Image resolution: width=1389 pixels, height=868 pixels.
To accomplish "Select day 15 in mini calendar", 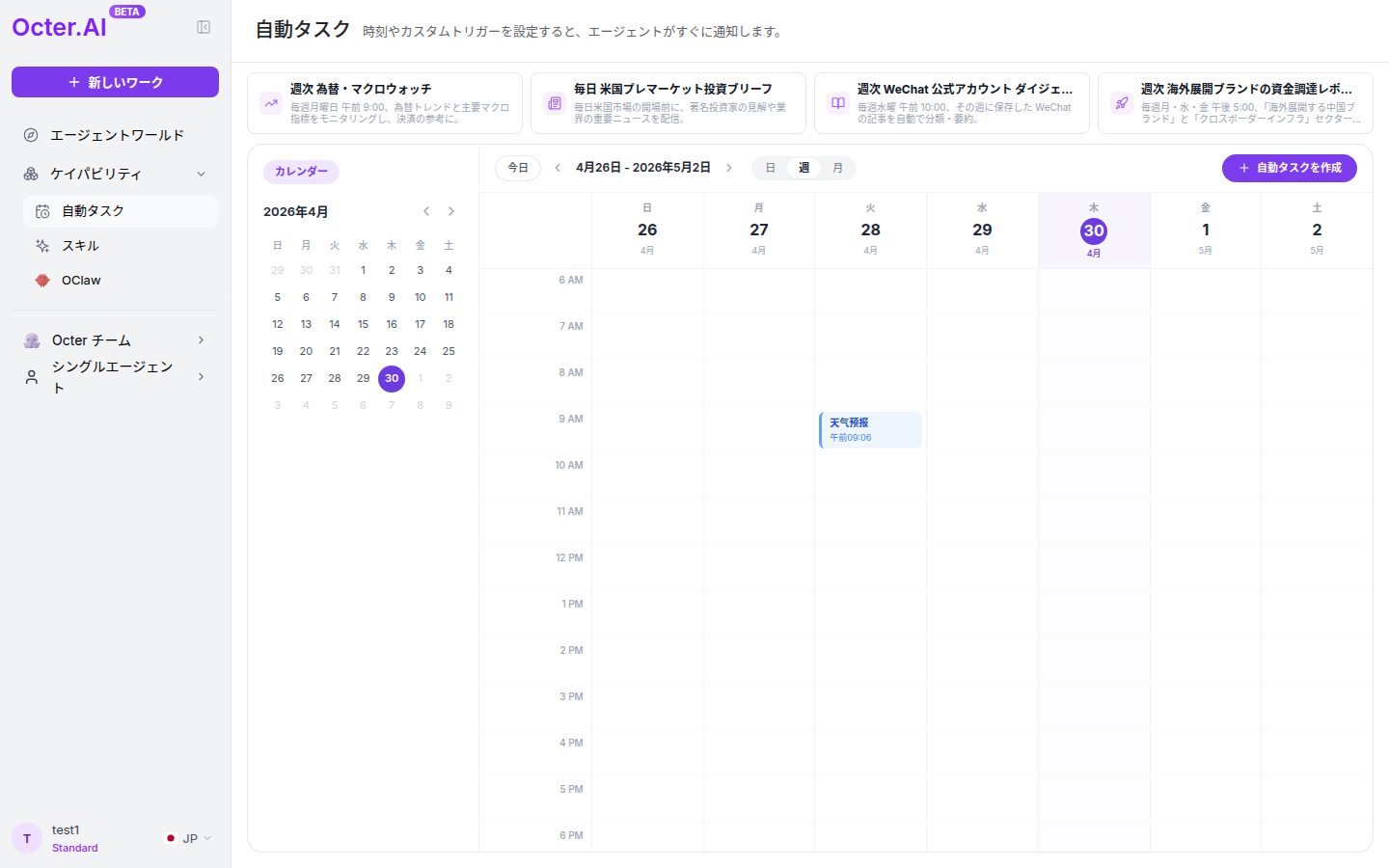I will pos(363,324).
